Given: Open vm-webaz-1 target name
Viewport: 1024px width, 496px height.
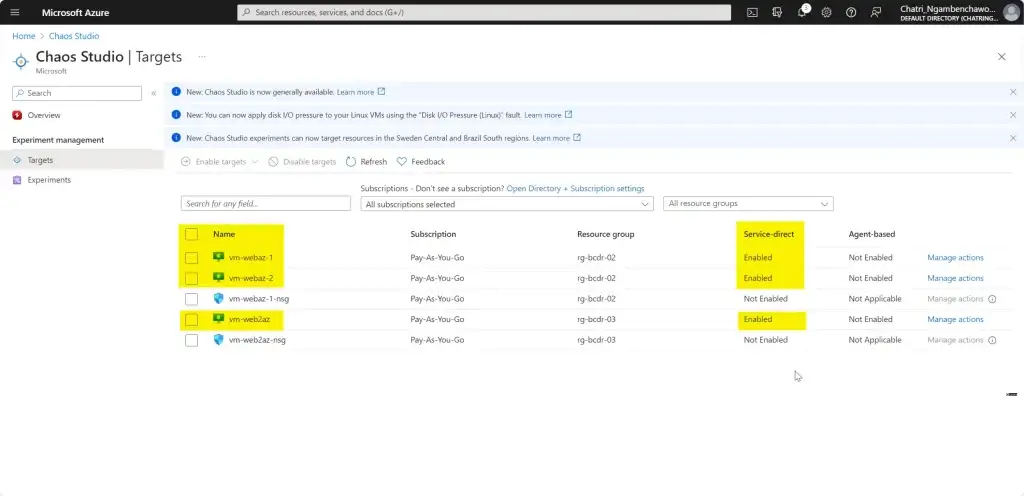Looking at the screenshot, I should [x=251, y=258].
